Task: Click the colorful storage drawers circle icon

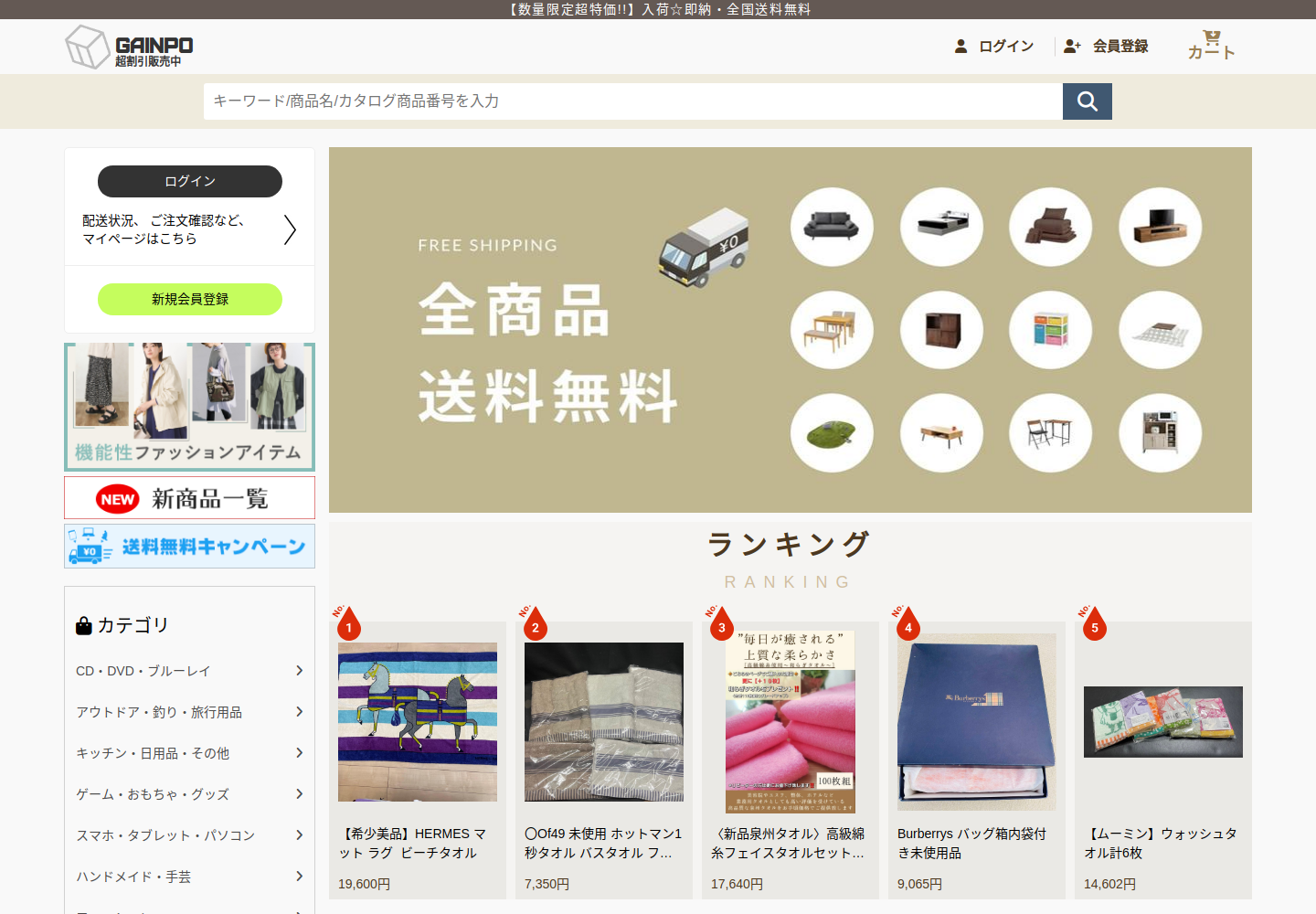Action: point(1051,330)
